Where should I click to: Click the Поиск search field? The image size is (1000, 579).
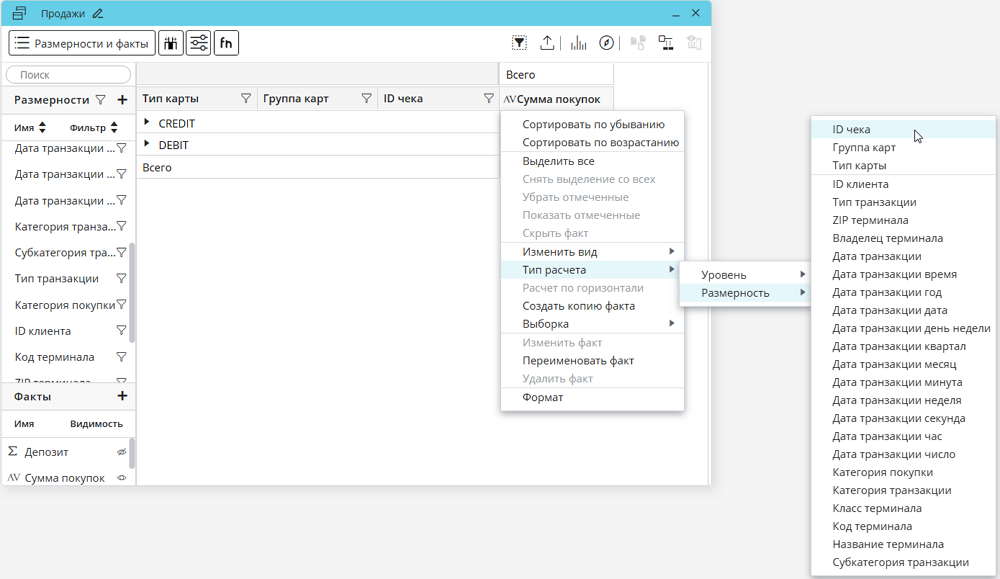pos(68,75)
